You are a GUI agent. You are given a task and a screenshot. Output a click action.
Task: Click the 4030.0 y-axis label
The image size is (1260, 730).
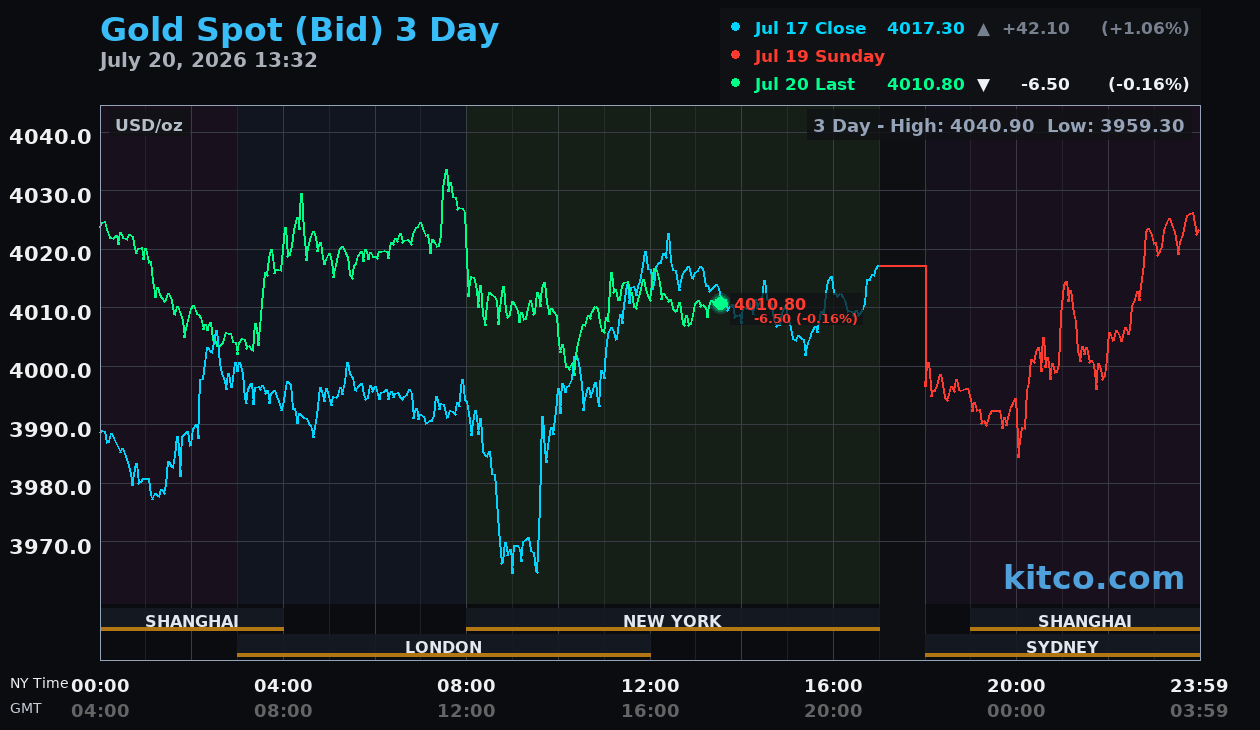point(50,194)
